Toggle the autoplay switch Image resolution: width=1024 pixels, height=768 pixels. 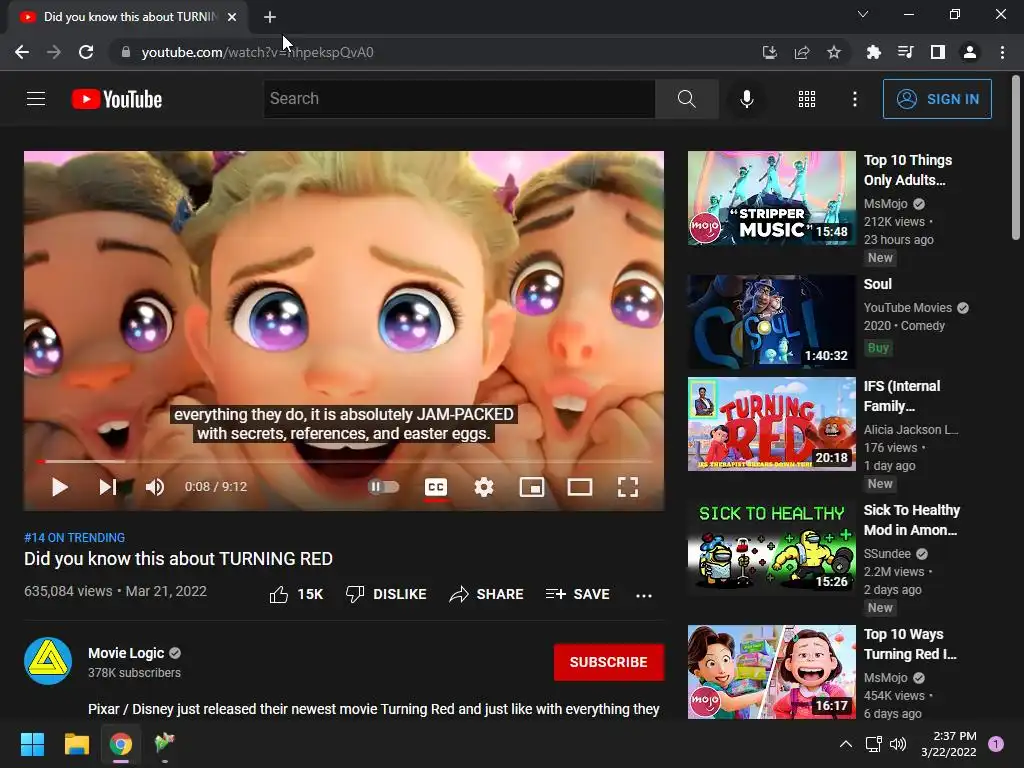click(383, 487)
